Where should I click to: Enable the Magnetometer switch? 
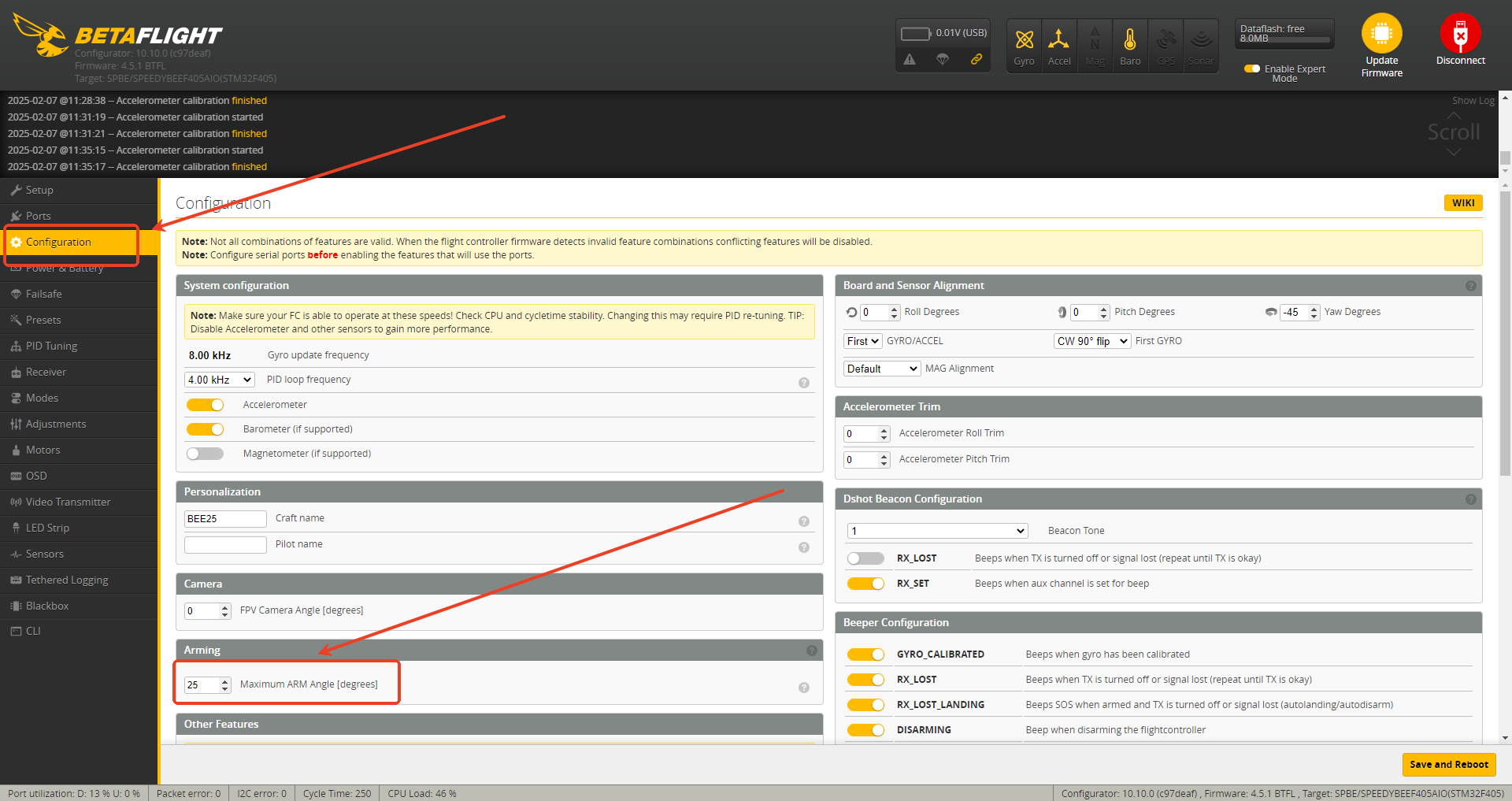(205, 454)
